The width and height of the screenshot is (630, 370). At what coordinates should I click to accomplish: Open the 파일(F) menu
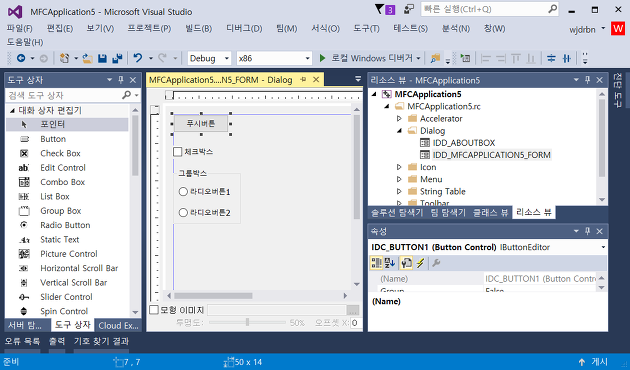[x=19, y=29]
